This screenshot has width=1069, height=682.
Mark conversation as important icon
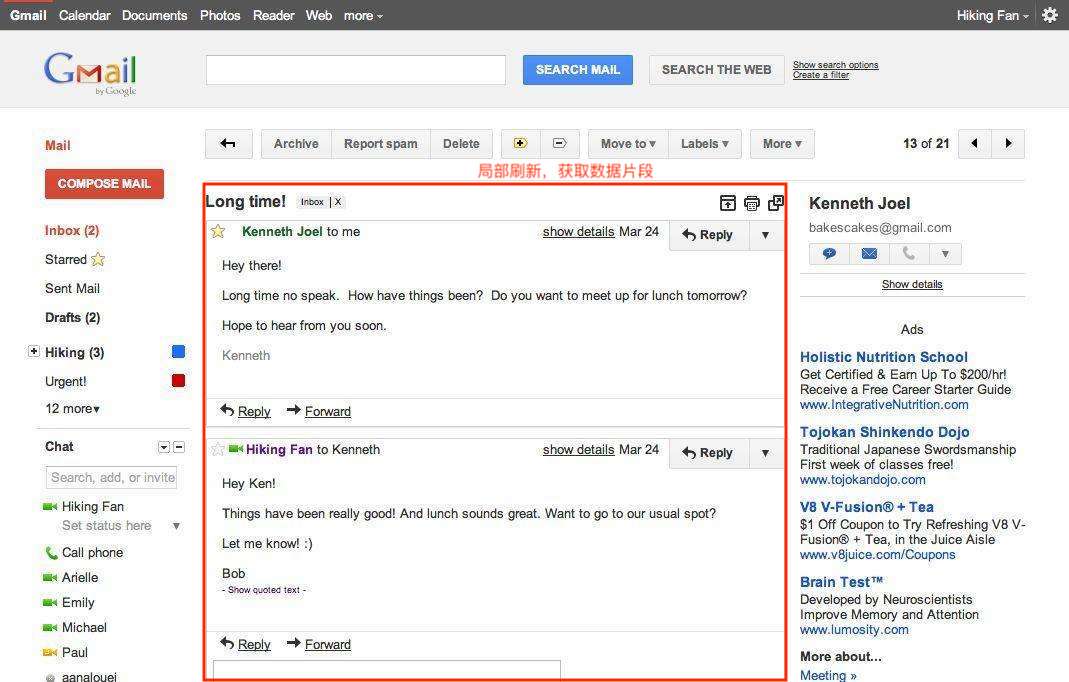(520, 144)
